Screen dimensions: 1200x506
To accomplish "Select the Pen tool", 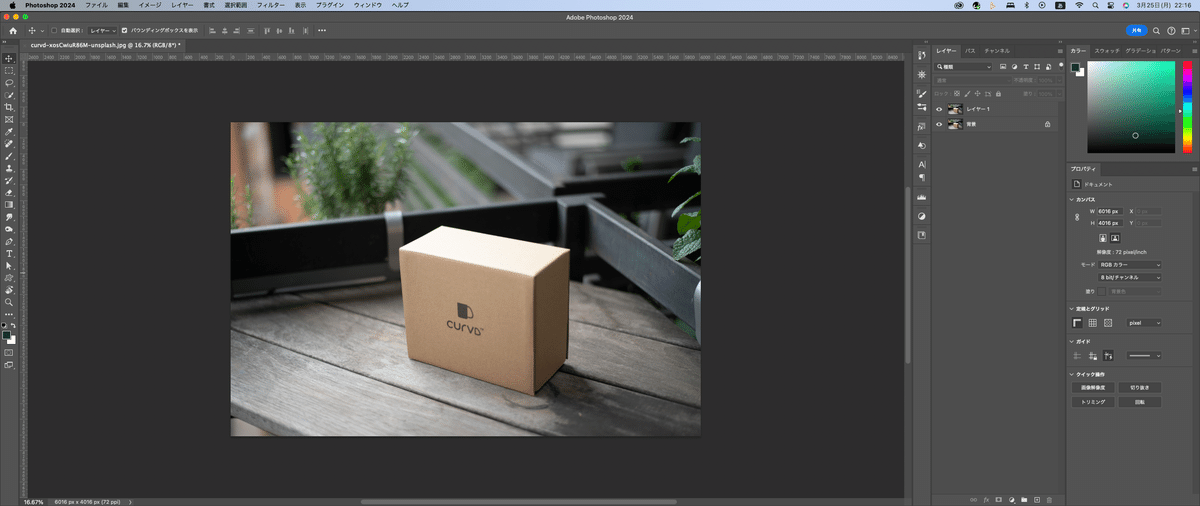I will (9, 241).
